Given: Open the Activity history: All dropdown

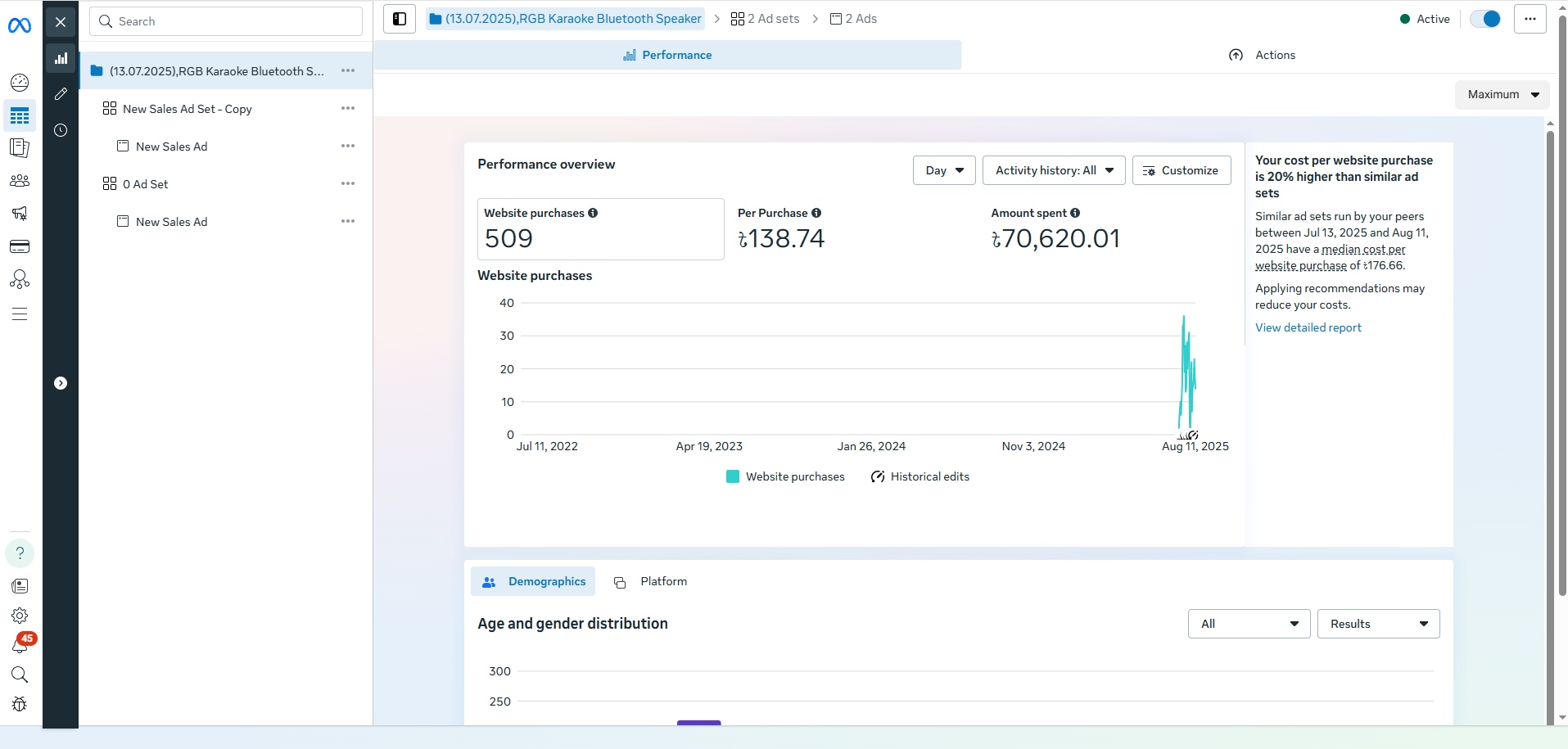Looking at the screenshot, I should coord(1053,170).
